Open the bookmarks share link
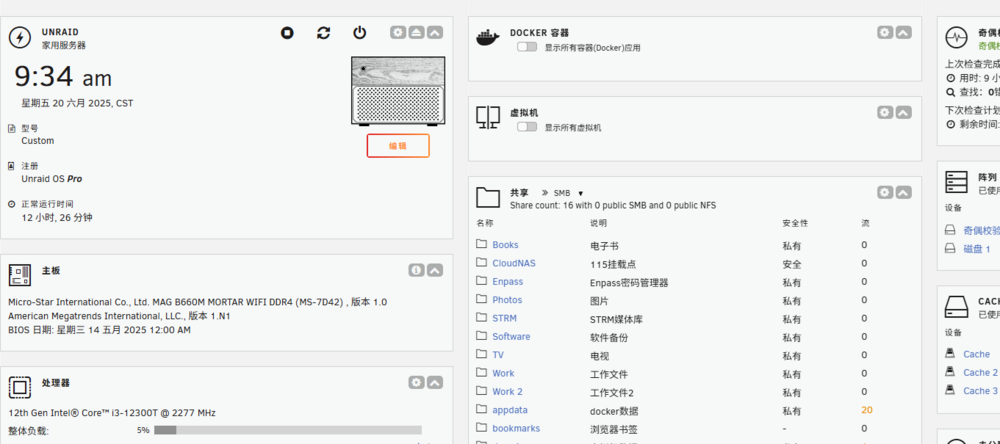 516,428
